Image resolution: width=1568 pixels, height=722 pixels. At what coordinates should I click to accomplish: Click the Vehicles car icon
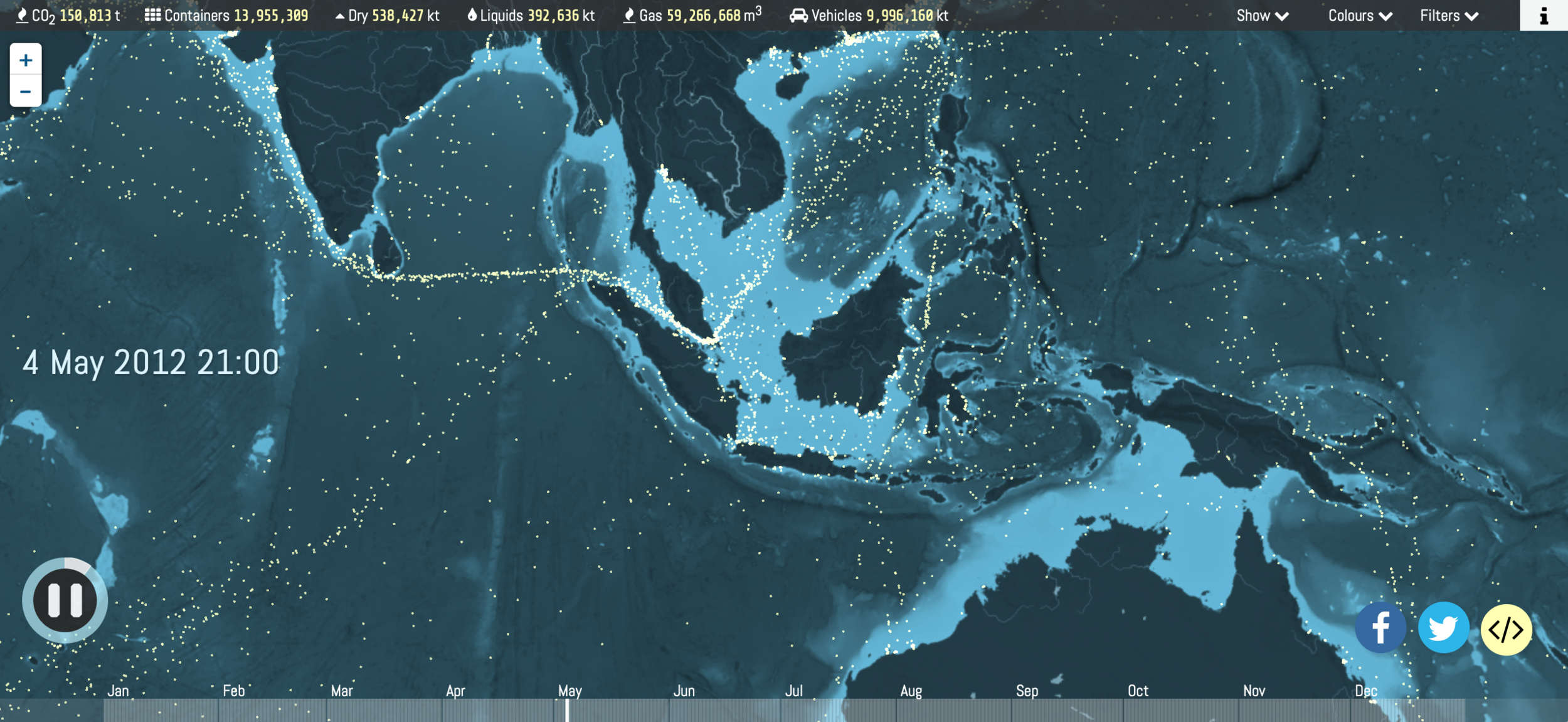pos(798,16)
